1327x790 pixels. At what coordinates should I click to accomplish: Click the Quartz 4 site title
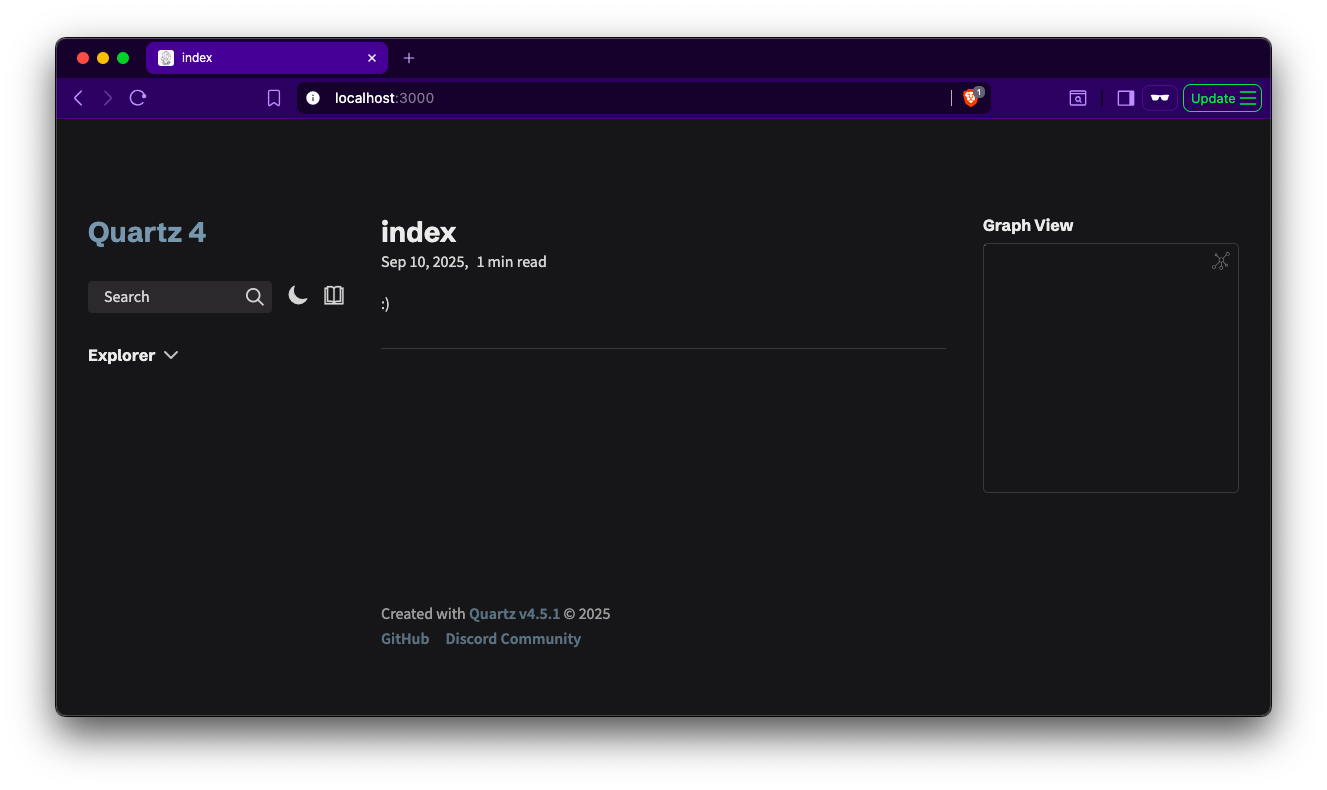click(147, 232)
